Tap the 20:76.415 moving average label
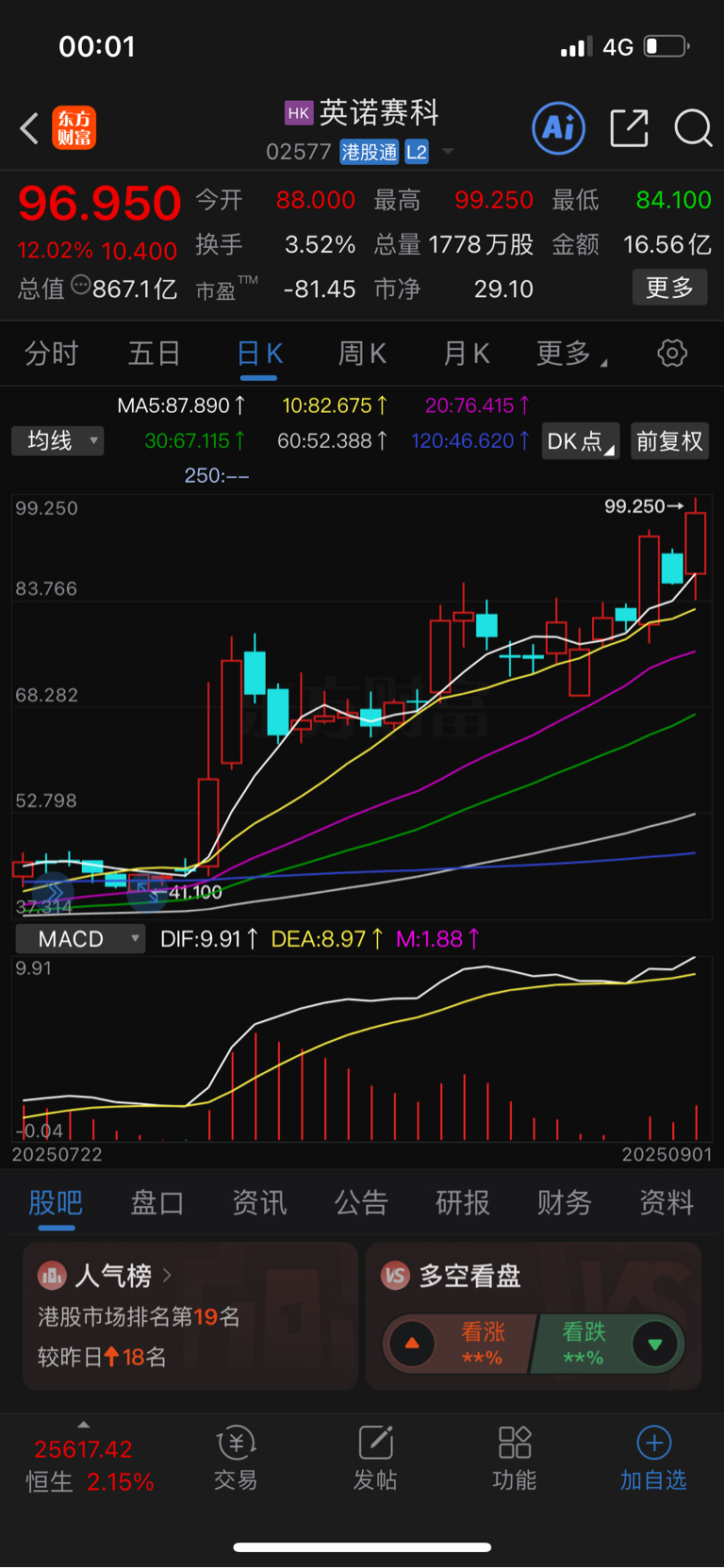 477,405
